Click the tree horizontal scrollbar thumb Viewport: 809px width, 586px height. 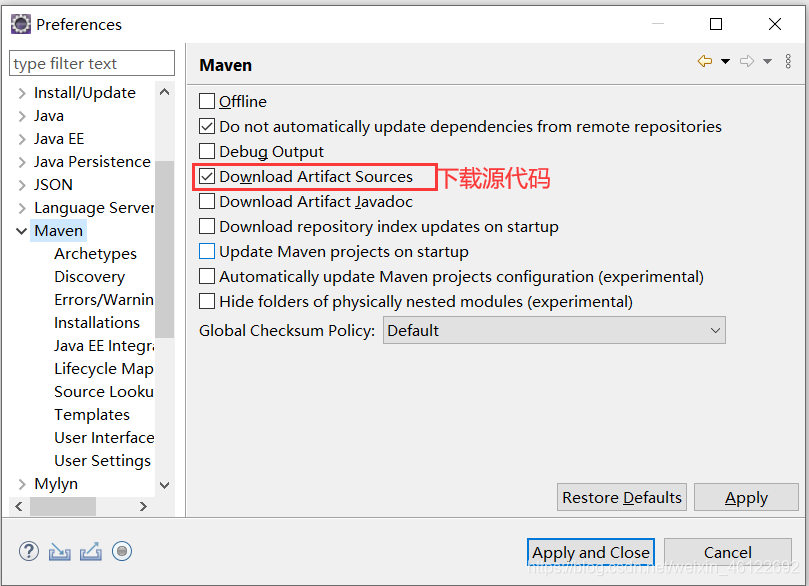tap(63, 507)
